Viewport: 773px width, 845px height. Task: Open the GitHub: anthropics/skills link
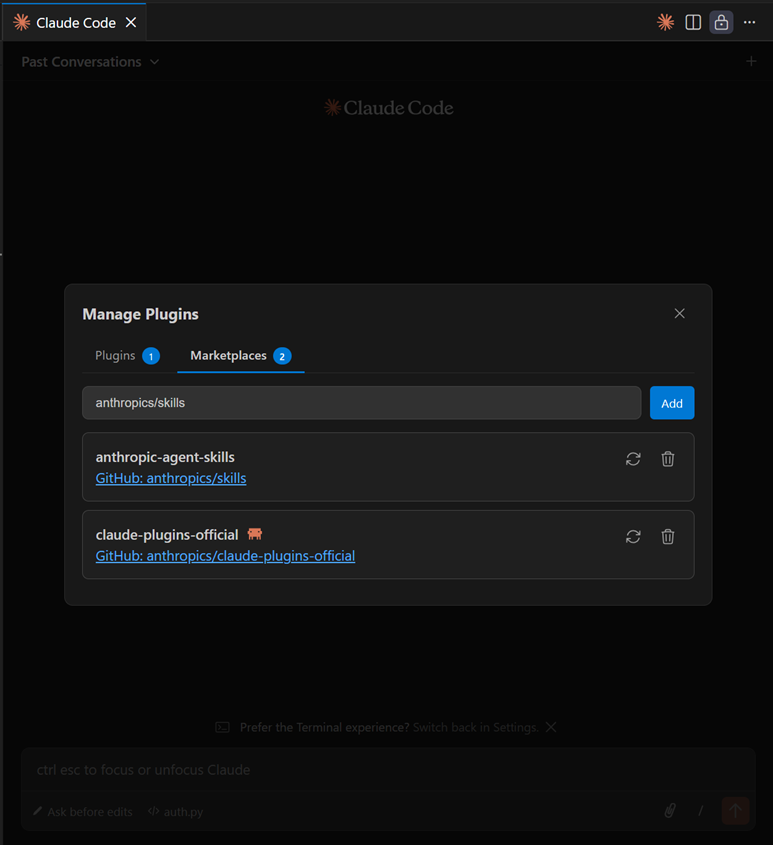click(171, 479)
